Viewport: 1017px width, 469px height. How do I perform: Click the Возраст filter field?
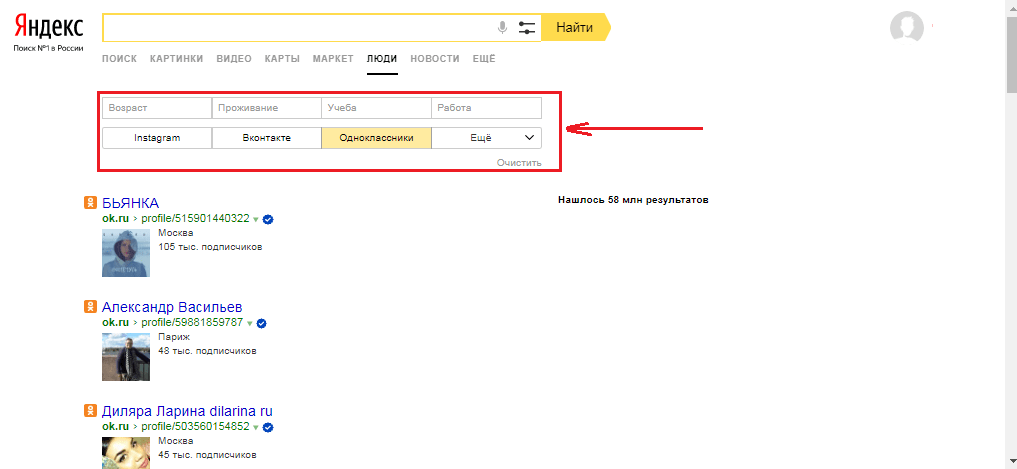(x=157, y=108)
